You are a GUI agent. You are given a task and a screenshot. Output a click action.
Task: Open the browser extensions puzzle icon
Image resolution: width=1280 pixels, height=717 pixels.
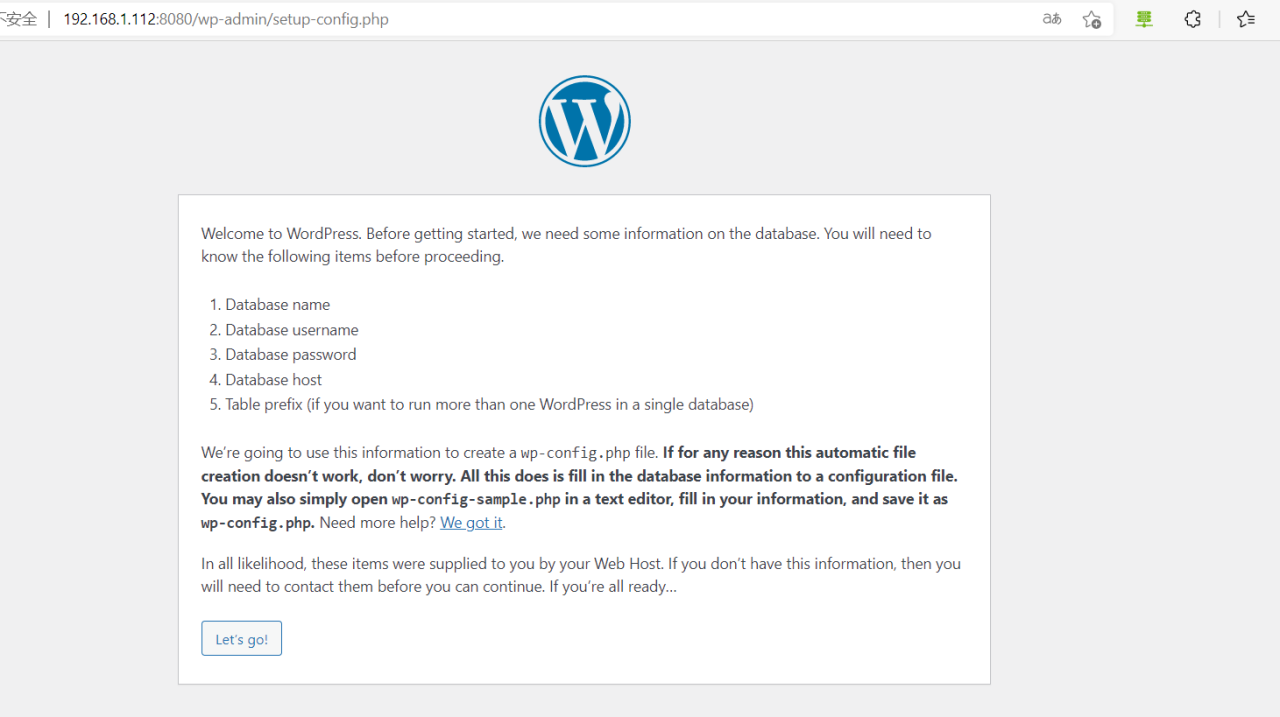(x=1192, y=19)
